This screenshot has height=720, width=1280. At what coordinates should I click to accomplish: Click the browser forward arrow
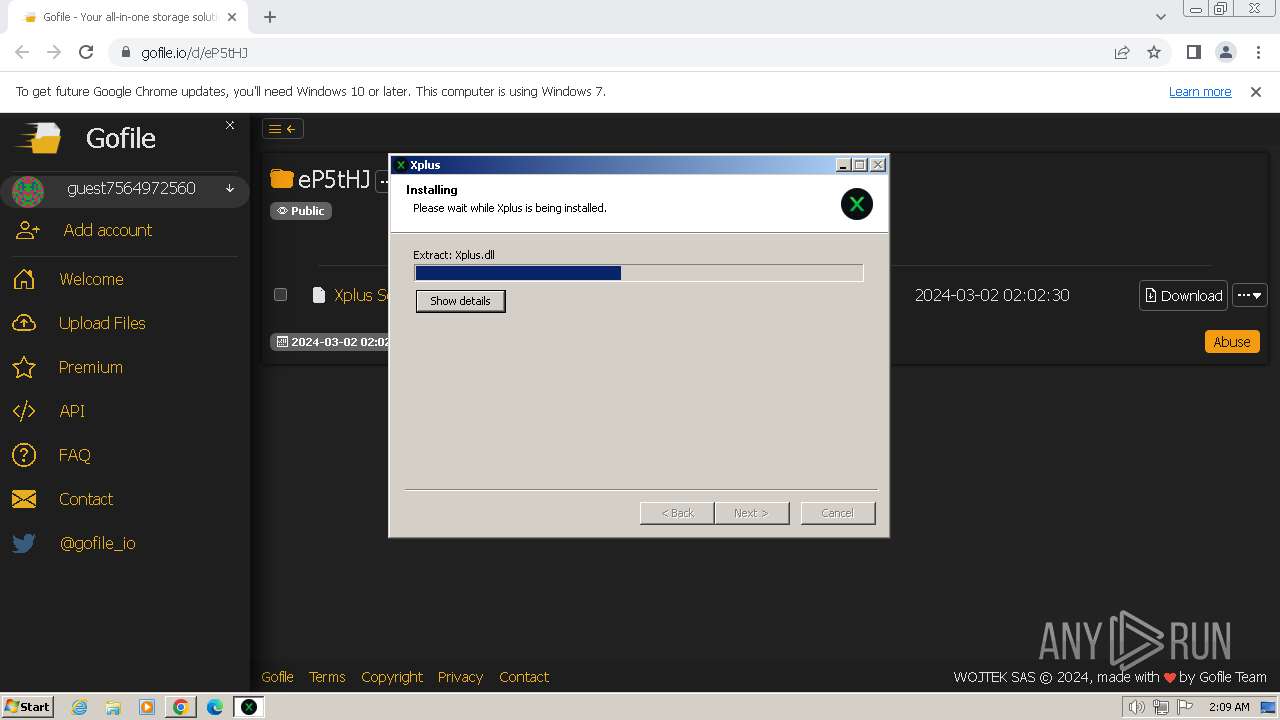pyautogui.click(x=54, y=52)
